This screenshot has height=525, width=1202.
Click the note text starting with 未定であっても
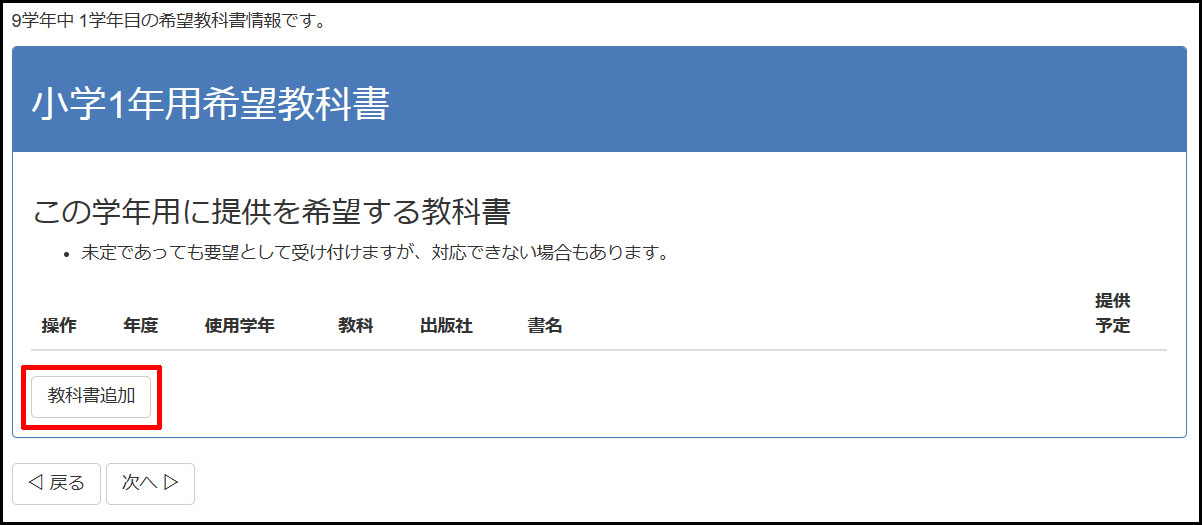tap(374, 252)
